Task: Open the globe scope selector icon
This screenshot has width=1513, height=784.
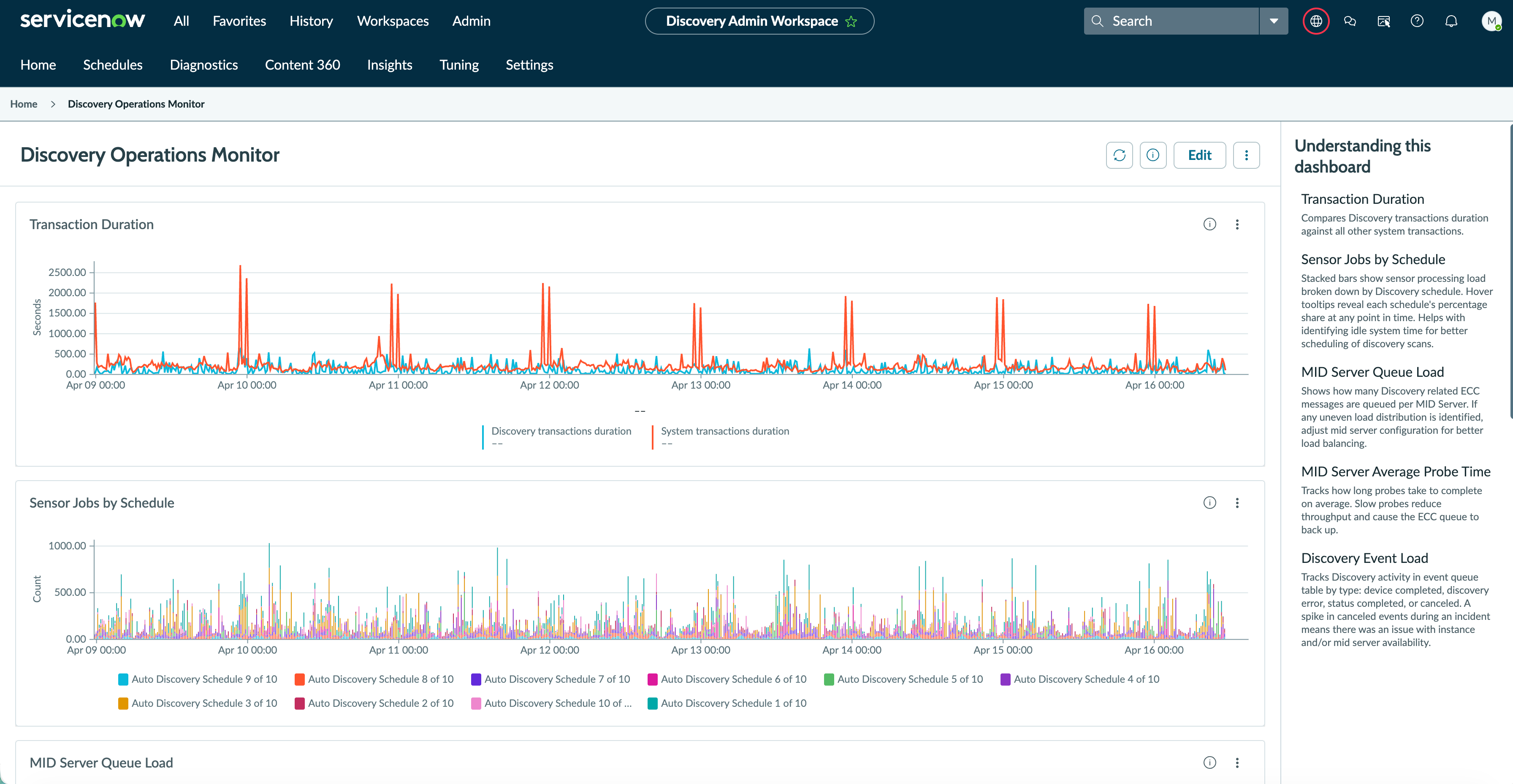Action: click(x=1316, y=21)
